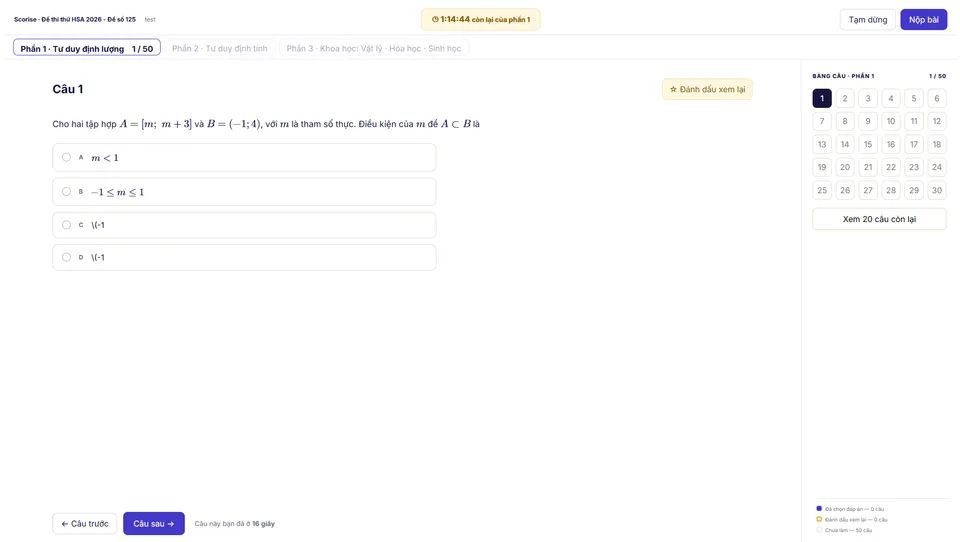Jump to question 10 in the question grid
This screenshot has width=960, height=542.
(891, 121)
